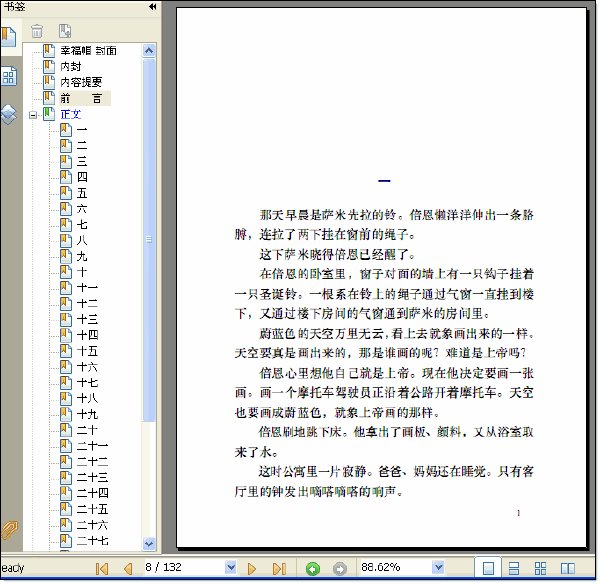Screen dimensions: 600x584
Task: Click the page number field 8 / 132
Action: (184, 567)
